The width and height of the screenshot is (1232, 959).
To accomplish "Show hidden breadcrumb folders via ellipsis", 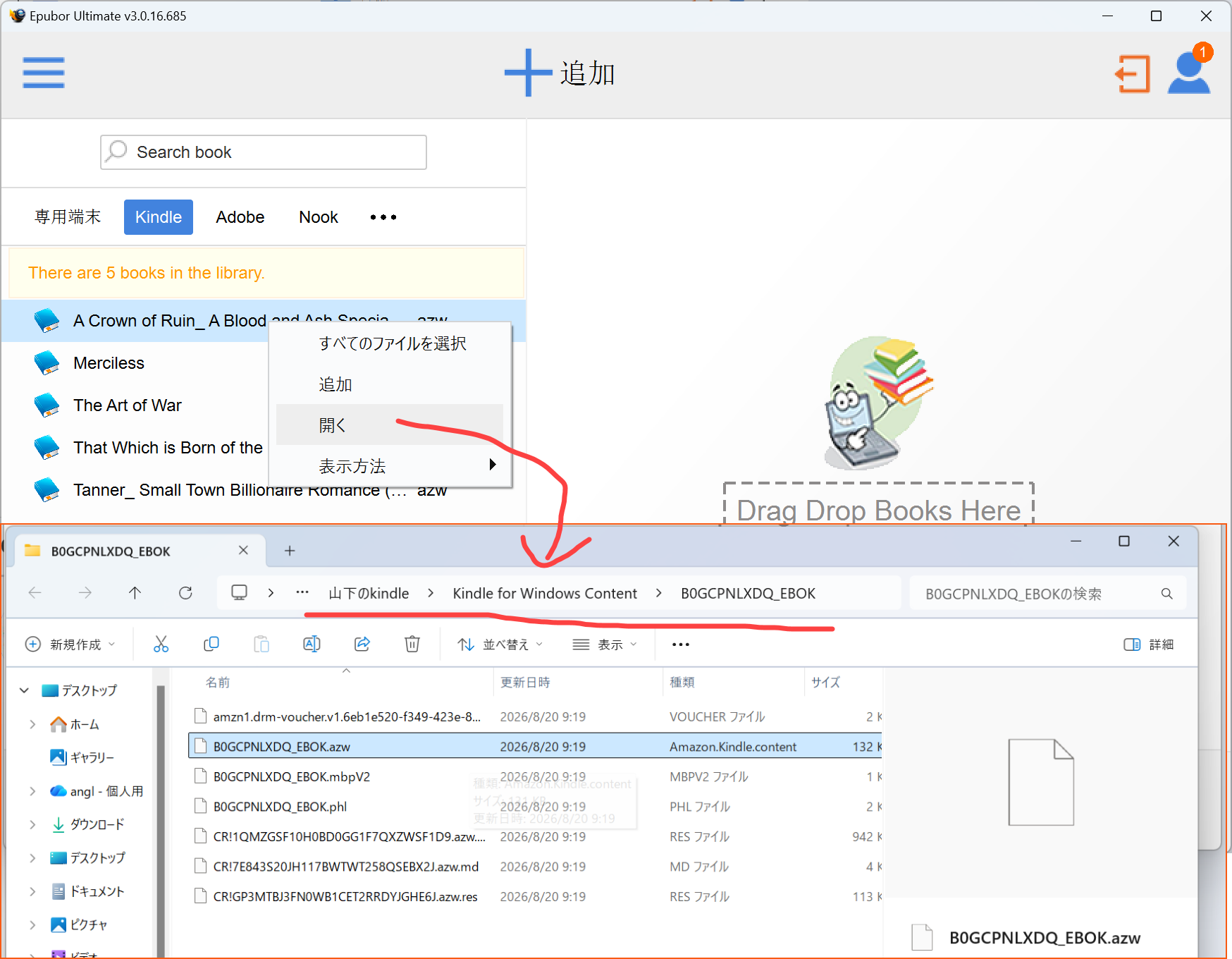I will [302, 592].
